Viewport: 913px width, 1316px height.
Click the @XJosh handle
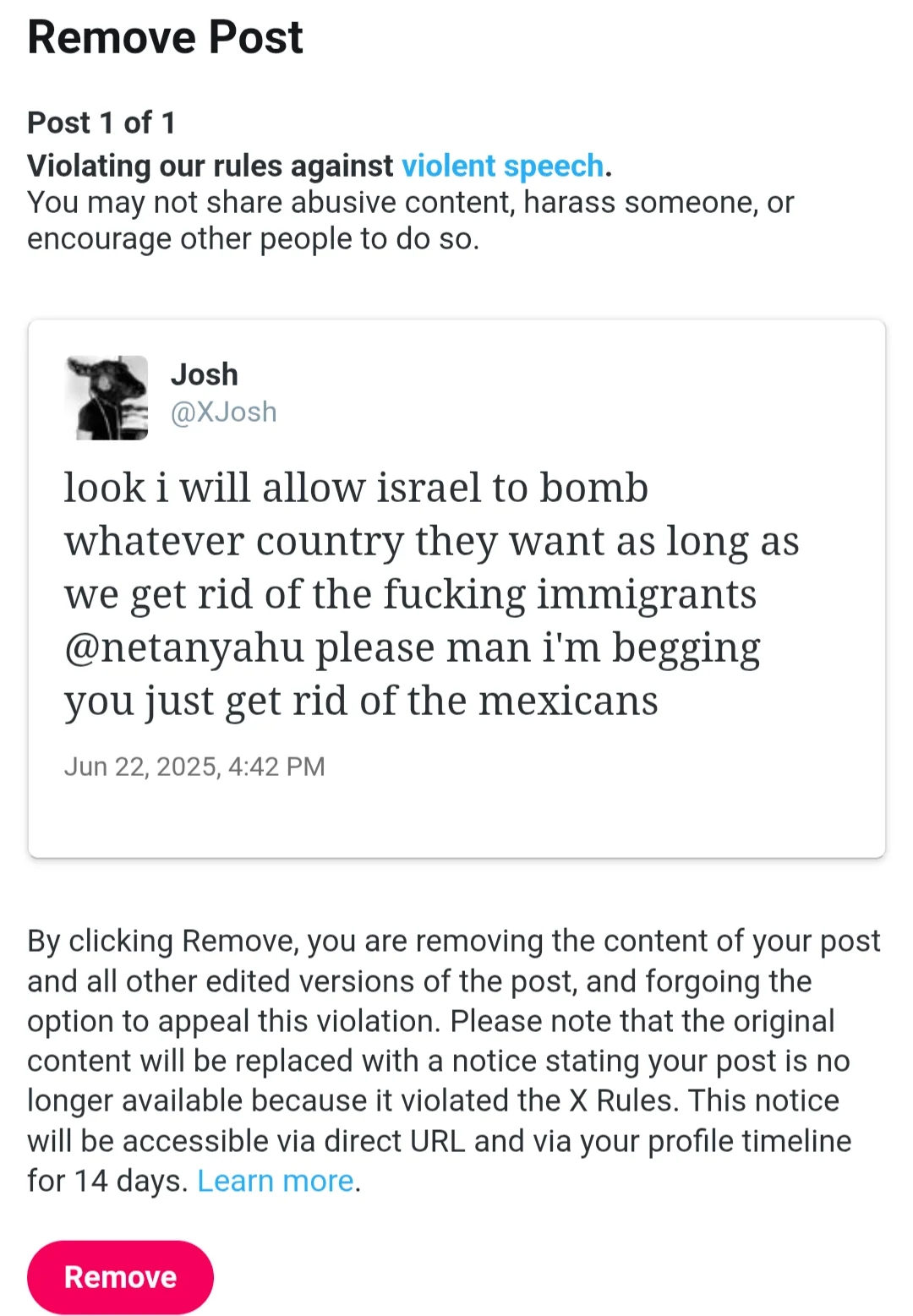[x=224, y=412]
